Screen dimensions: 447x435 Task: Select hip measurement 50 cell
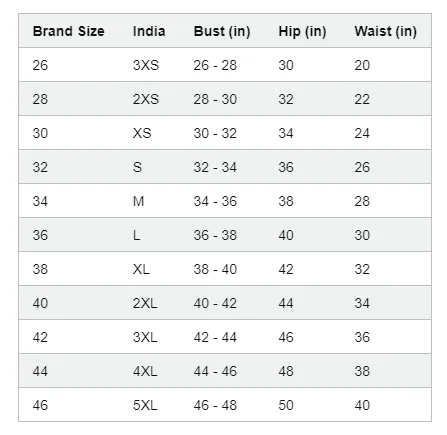point(286,405)
